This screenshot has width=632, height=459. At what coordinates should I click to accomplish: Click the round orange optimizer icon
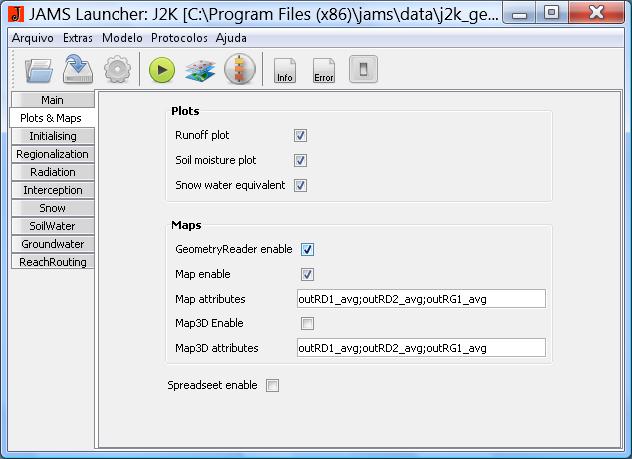pyautogui.click(x=239, y=70)
